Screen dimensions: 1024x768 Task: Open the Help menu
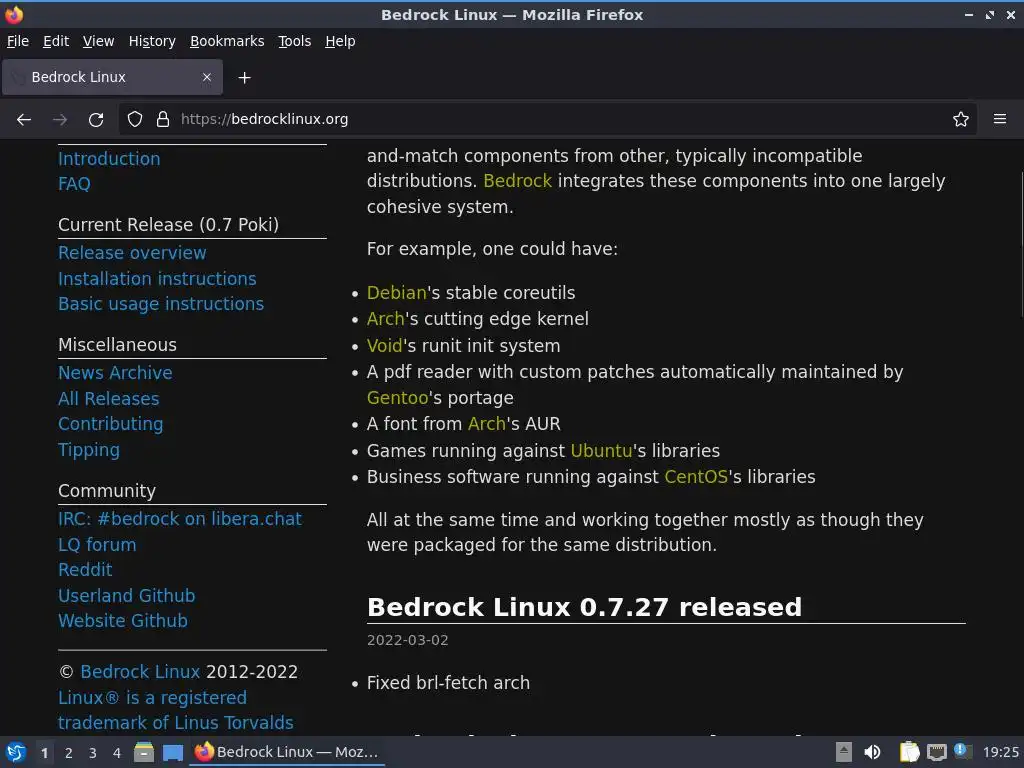[x=340, y=41]
